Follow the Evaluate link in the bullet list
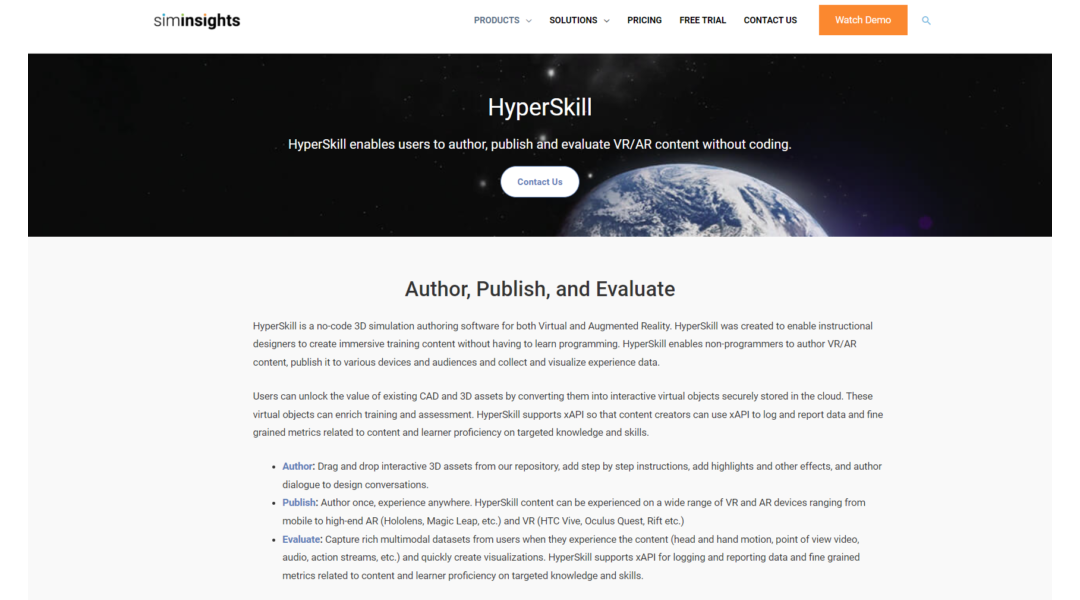 (301, 539)
